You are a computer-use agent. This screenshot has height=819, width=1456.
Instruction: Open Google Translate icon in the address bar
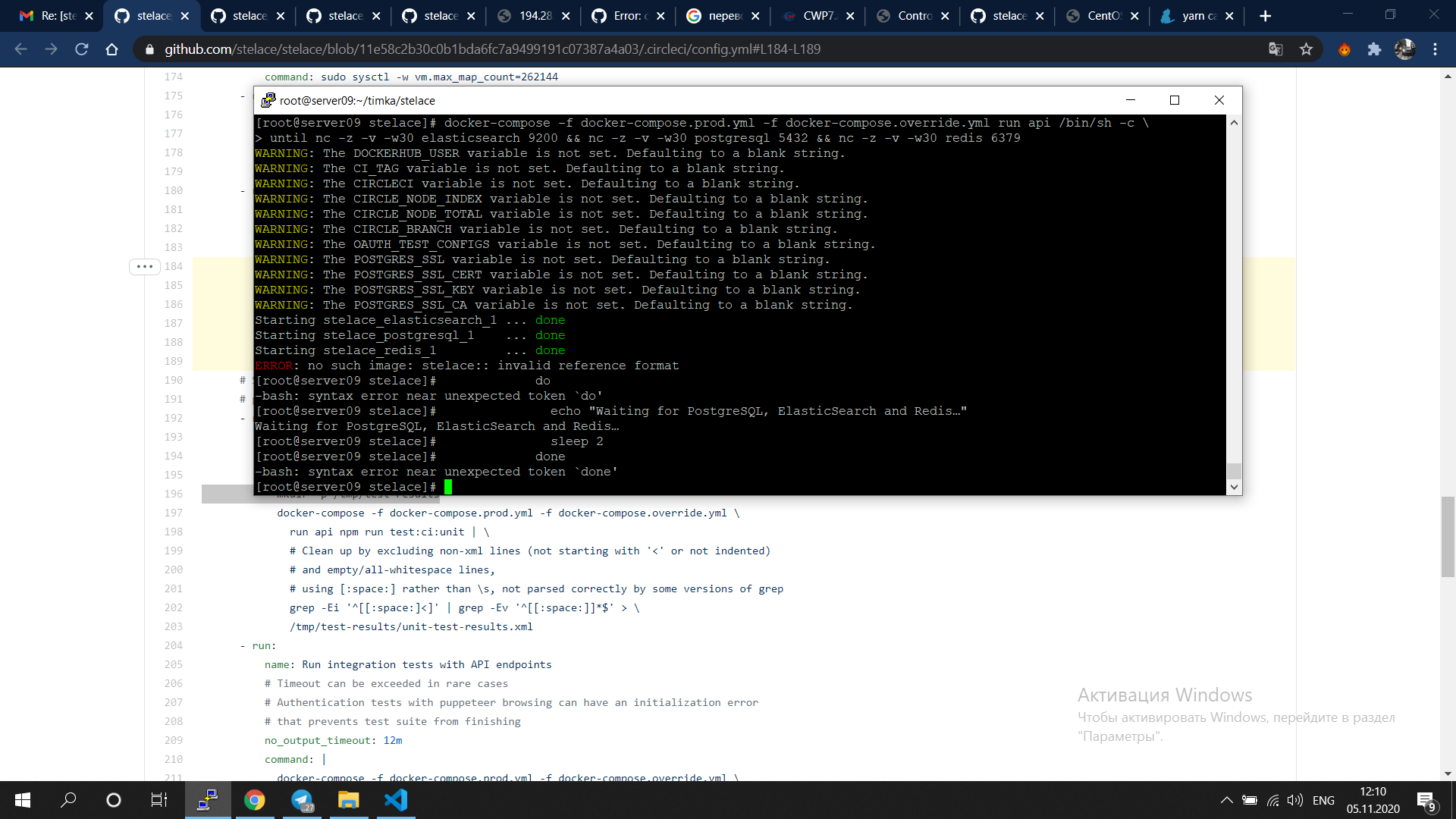pyautogui.click(x=1276, y=49)
